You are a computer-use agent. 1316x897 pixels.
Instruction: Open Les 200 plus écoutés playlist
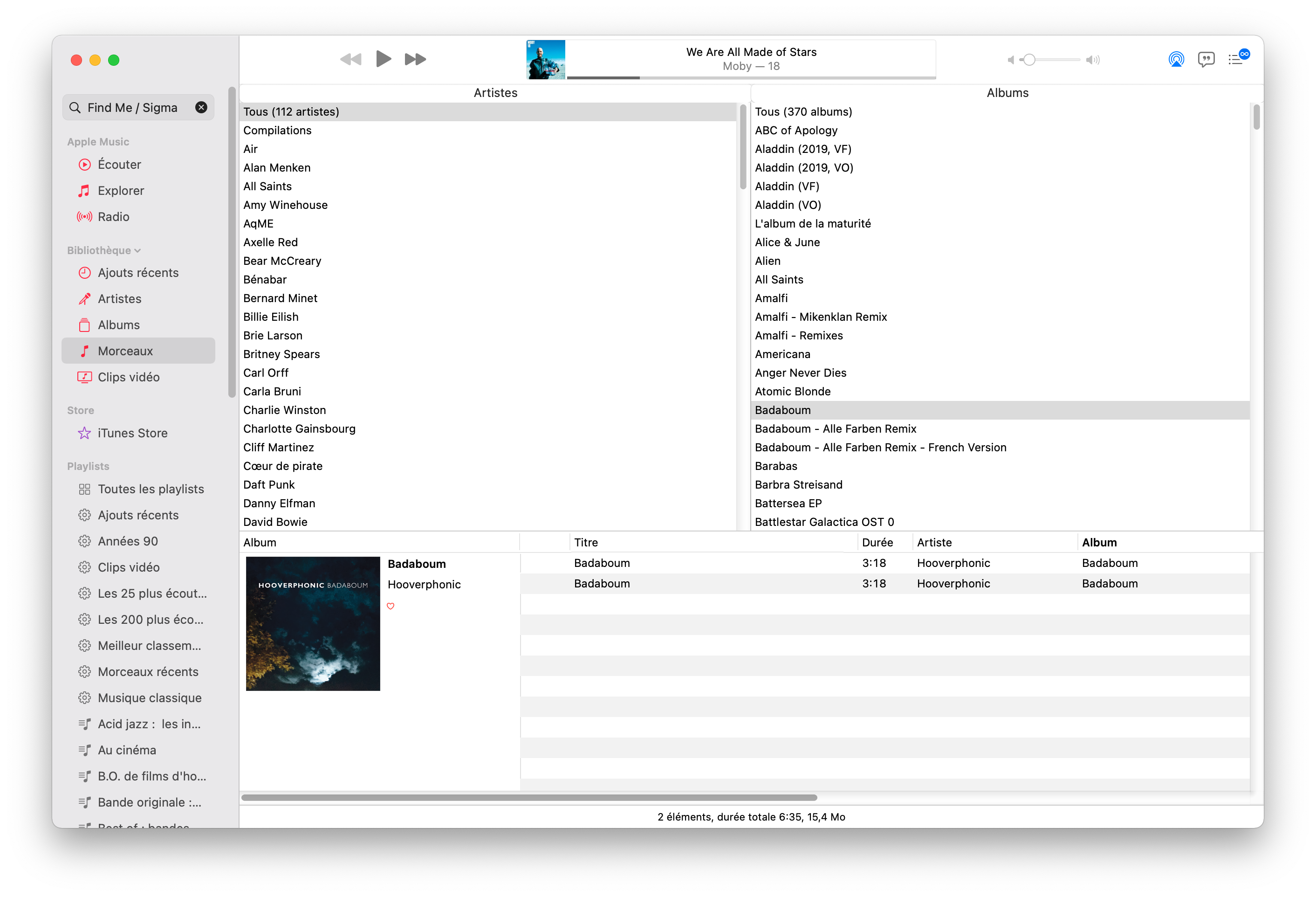coord(139,619)
